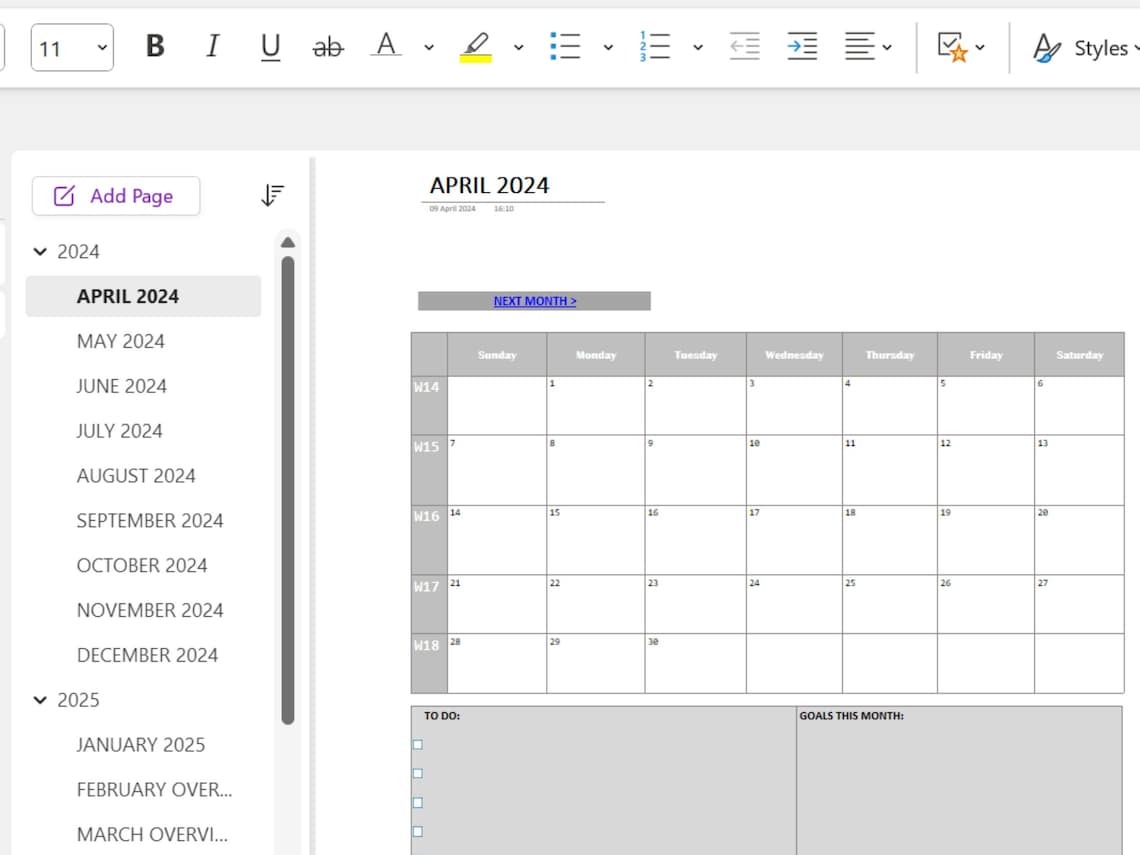Toggle underline formatting

(270, 46)
